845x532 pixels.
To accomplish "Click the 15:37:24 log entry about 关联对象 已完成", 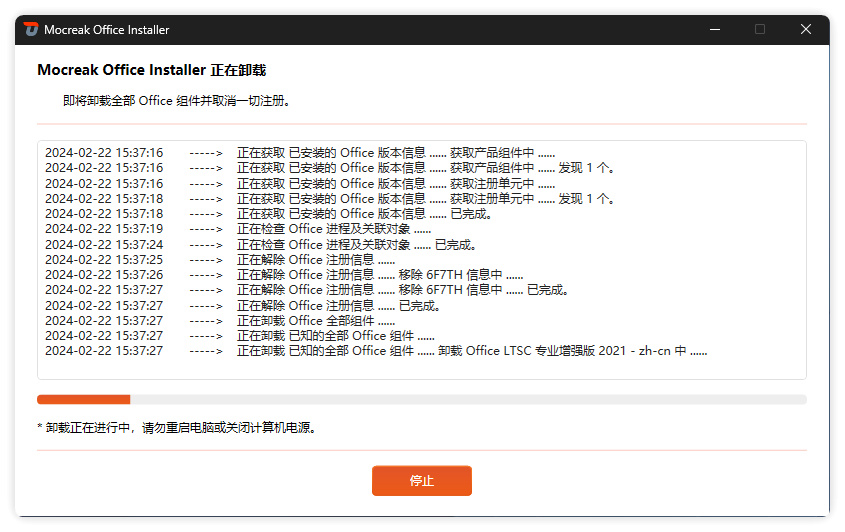I will click(261, 244).
